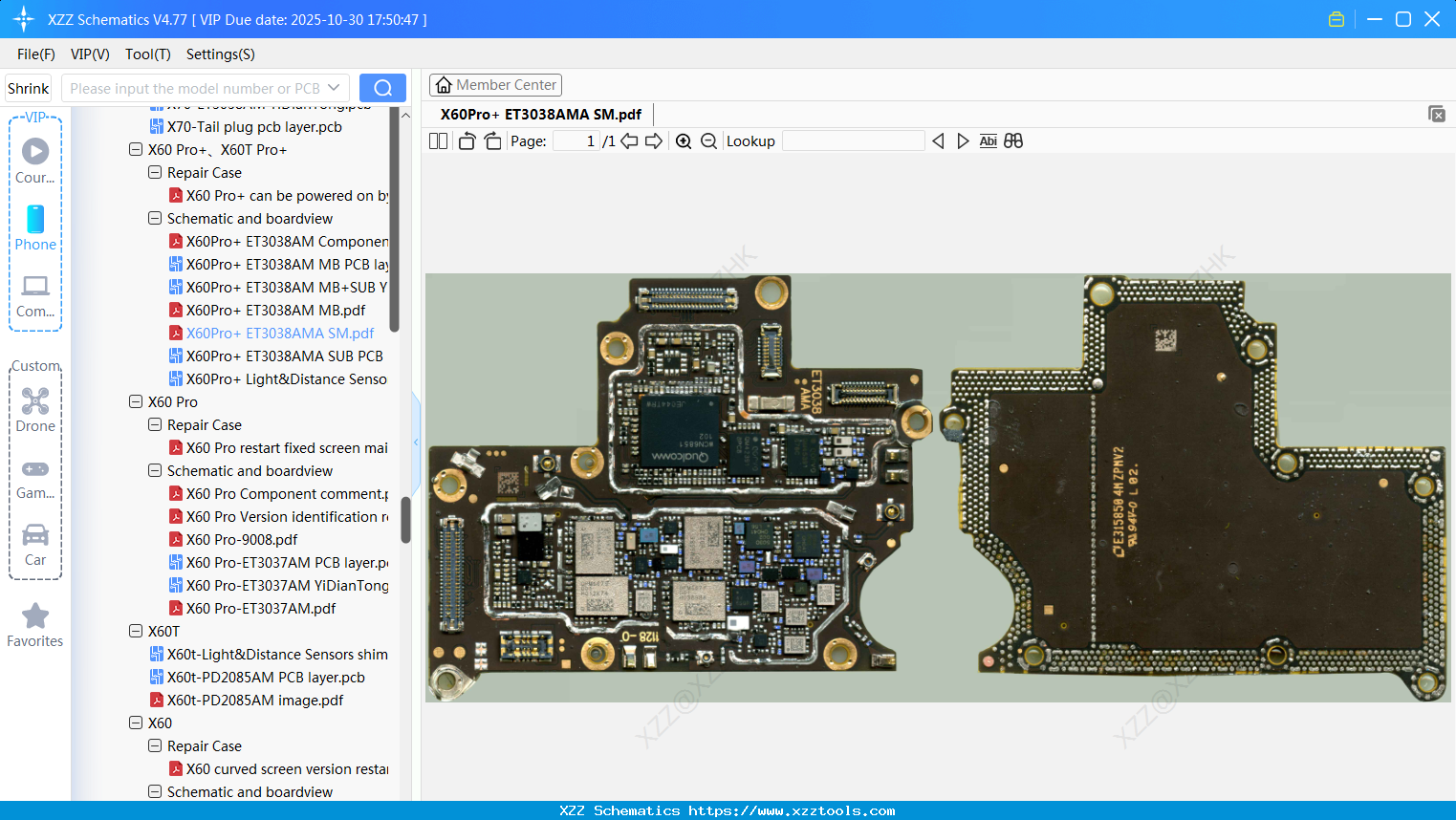Click the binoculars search icon

[1013, 141]
